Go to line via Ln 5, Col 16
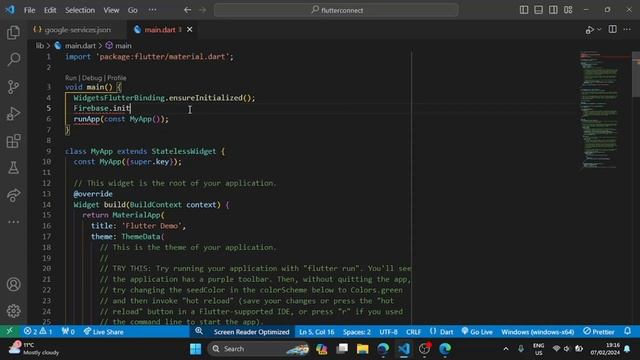Screen dimensions: 640x360 (316, 331)
